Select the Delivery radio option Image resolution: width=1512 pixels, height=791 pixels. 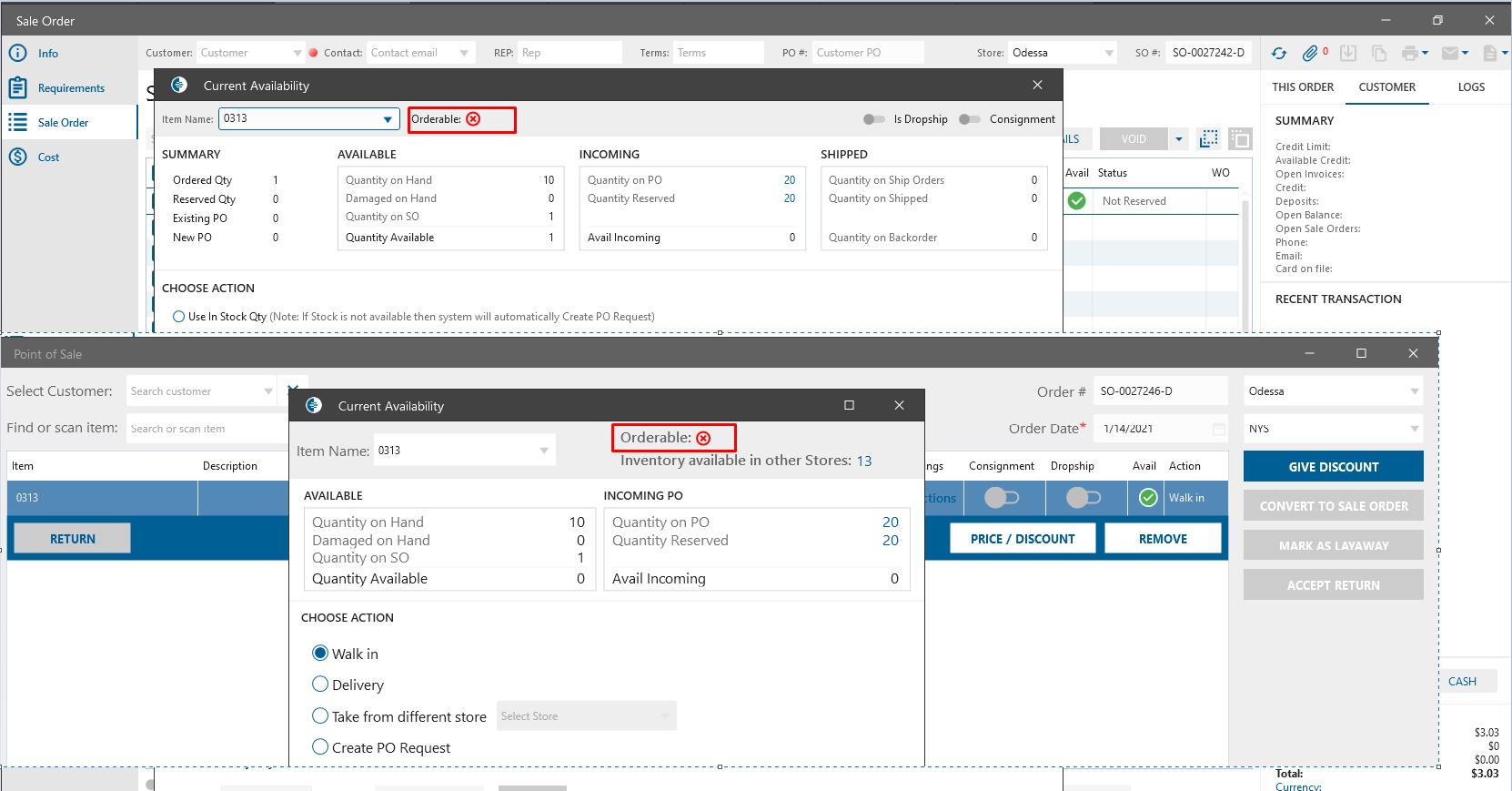coord(320,684)
